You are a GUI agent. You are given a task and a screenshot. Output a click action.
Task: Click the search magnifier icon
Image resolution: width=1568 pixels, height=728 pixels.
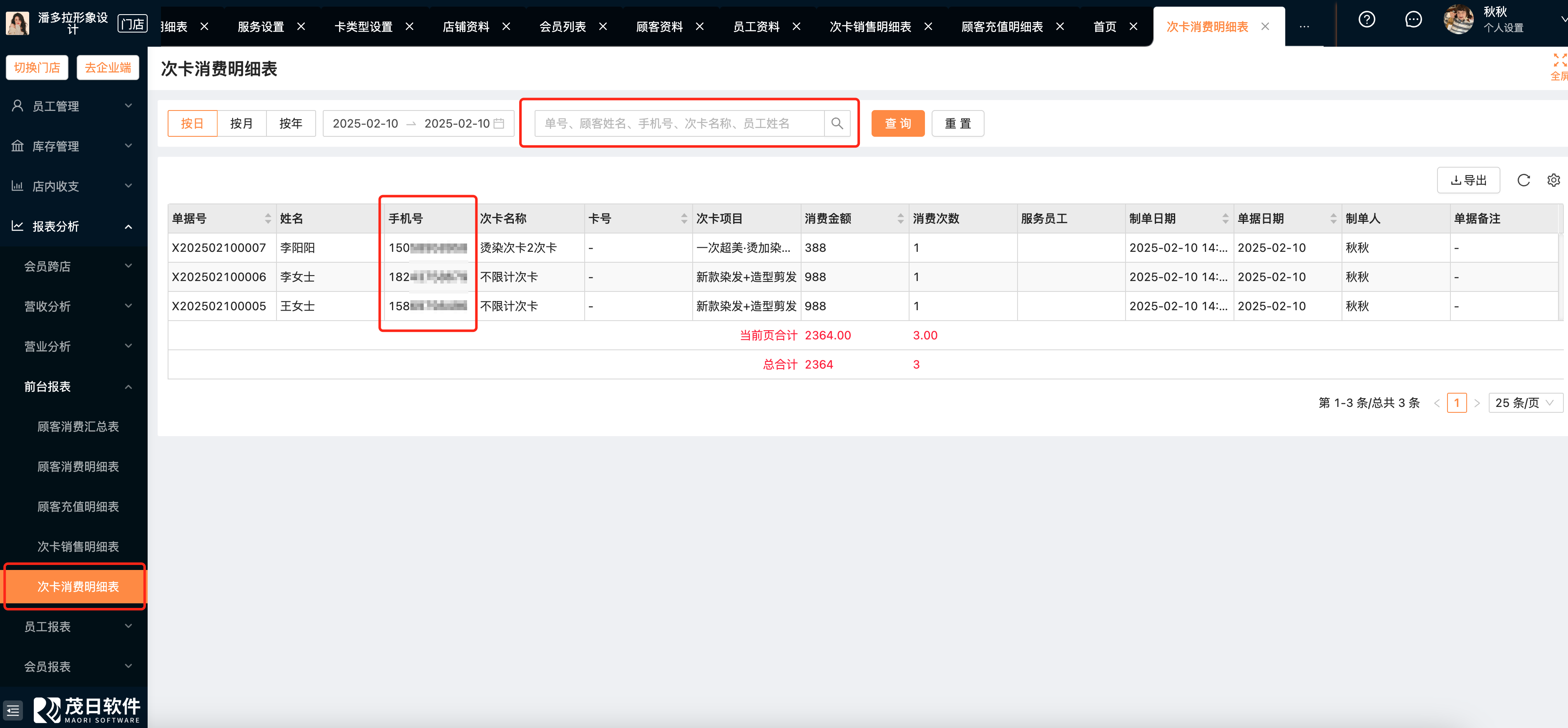tap(837, 123)
